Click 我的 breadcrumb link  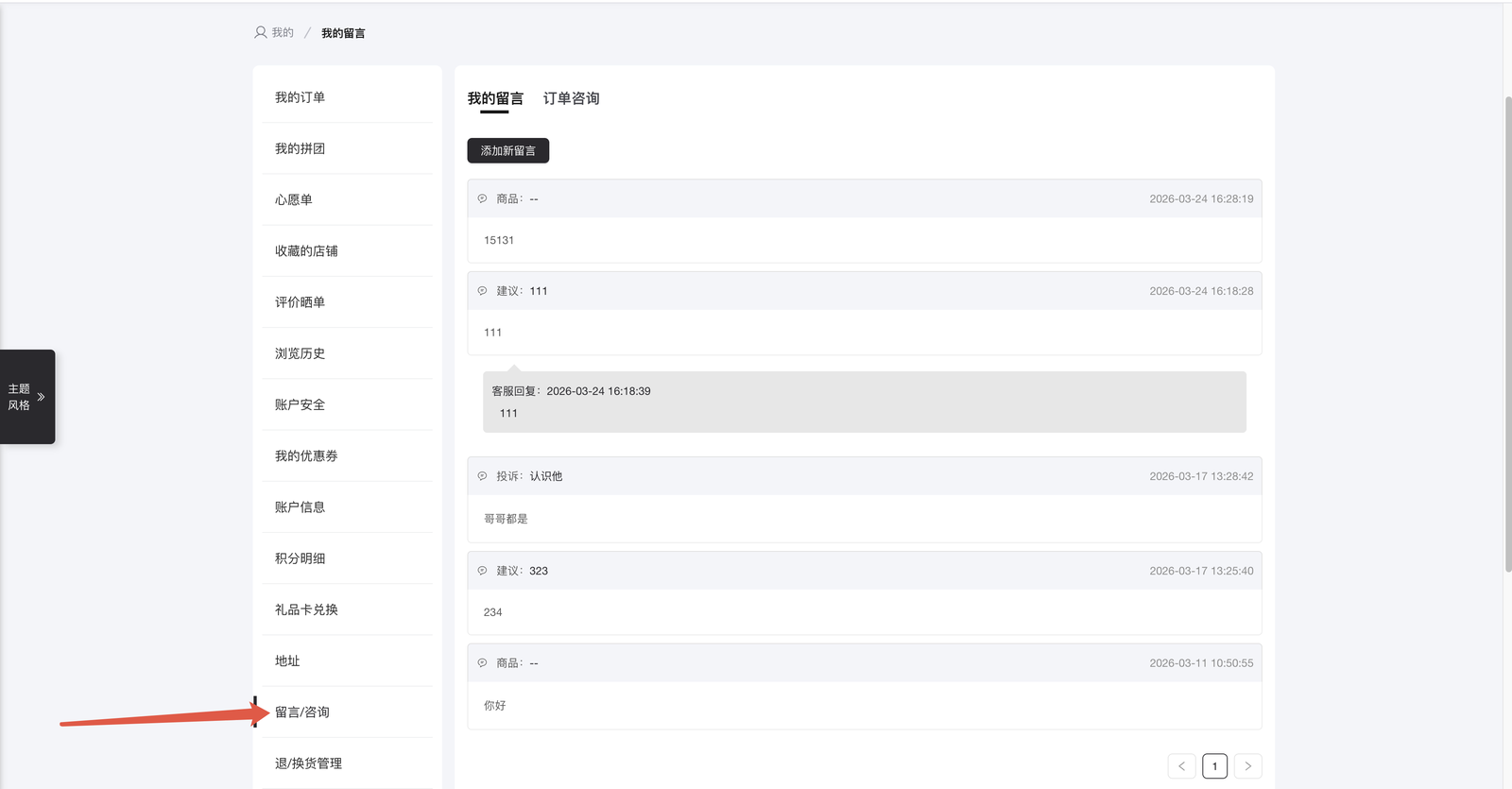click(283, 32)
